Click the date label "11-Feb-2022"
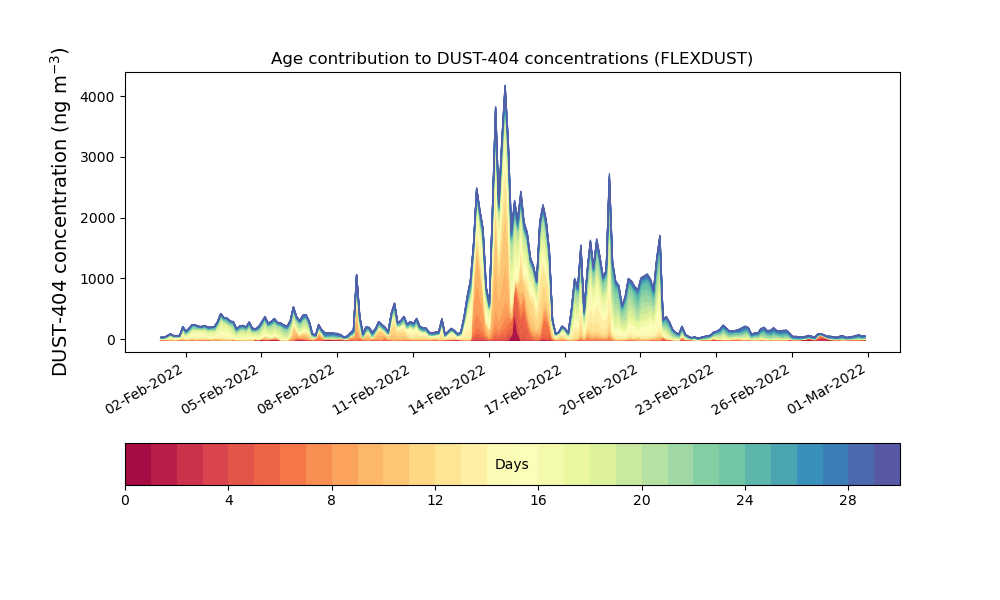Viewport: 1000px width, 600px height. (x=371, y=390)
